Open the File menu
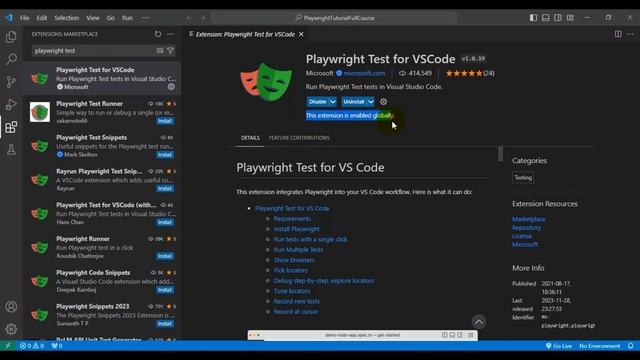Image resolution: width=640 pixels, height=360 pixels. point(25,18)
